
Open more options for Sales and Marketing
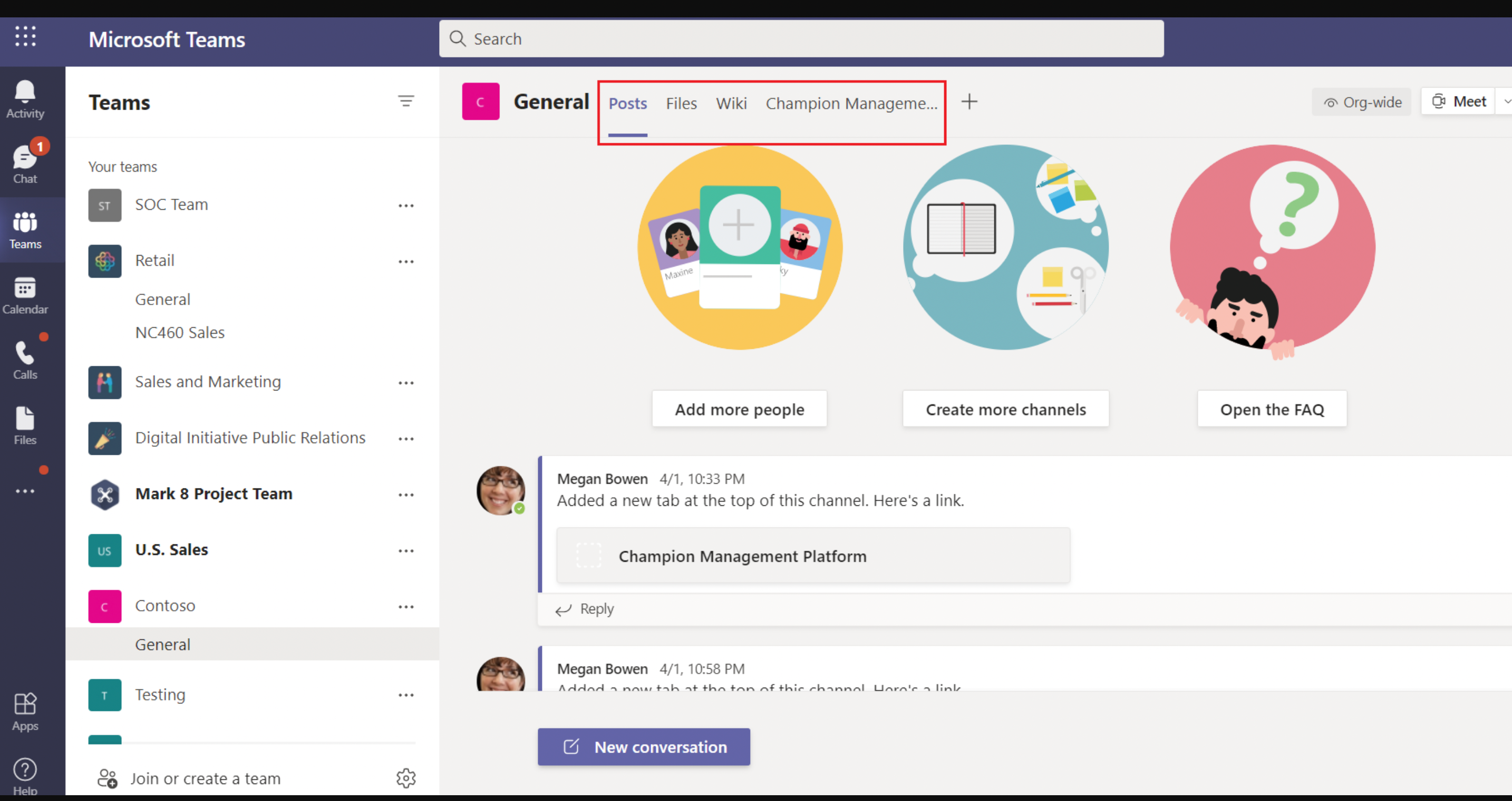(x=406, y=383)
